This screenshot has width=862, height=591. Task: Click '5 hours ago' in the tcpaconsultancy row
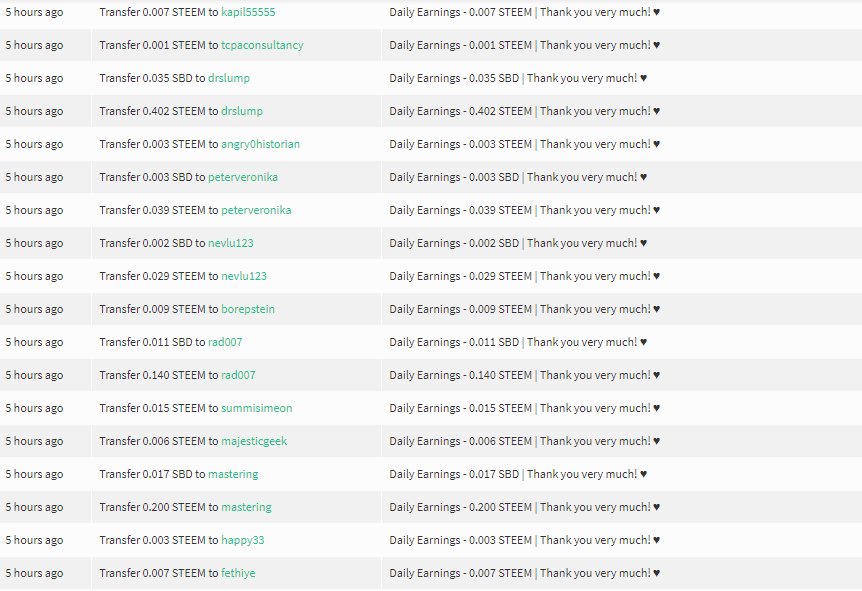(34, 45)
